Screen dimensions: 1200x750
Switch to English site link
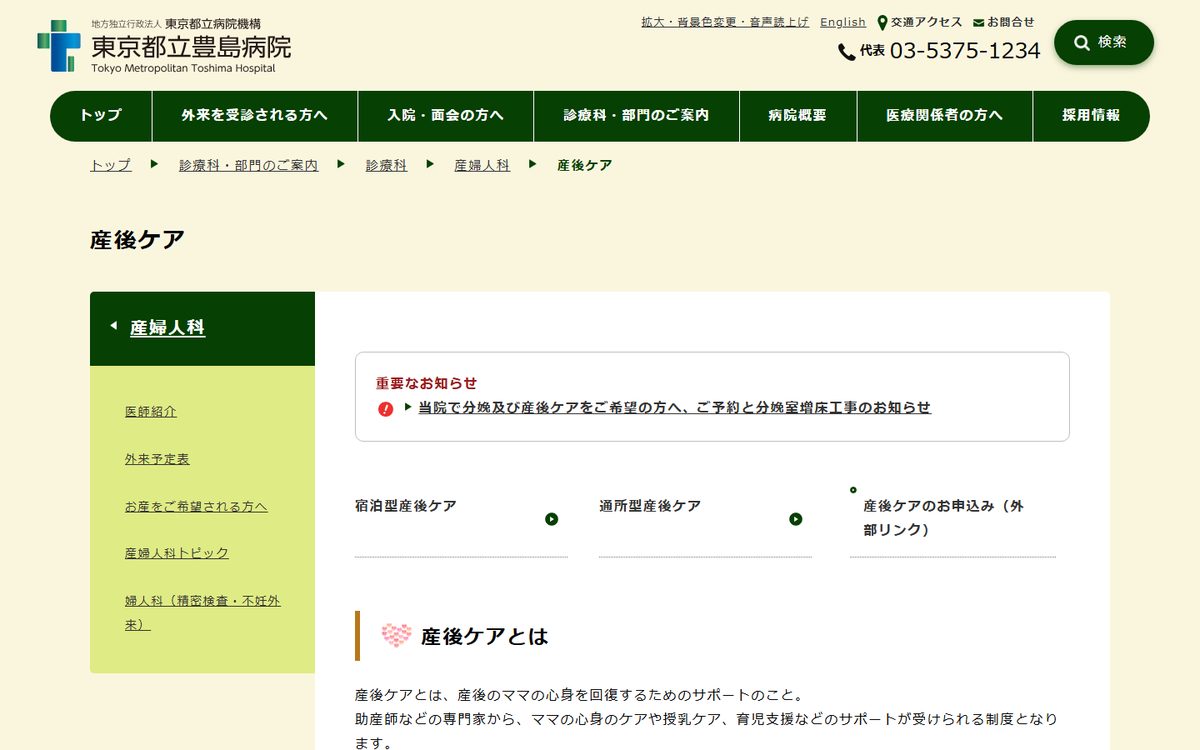click(843, 22)
